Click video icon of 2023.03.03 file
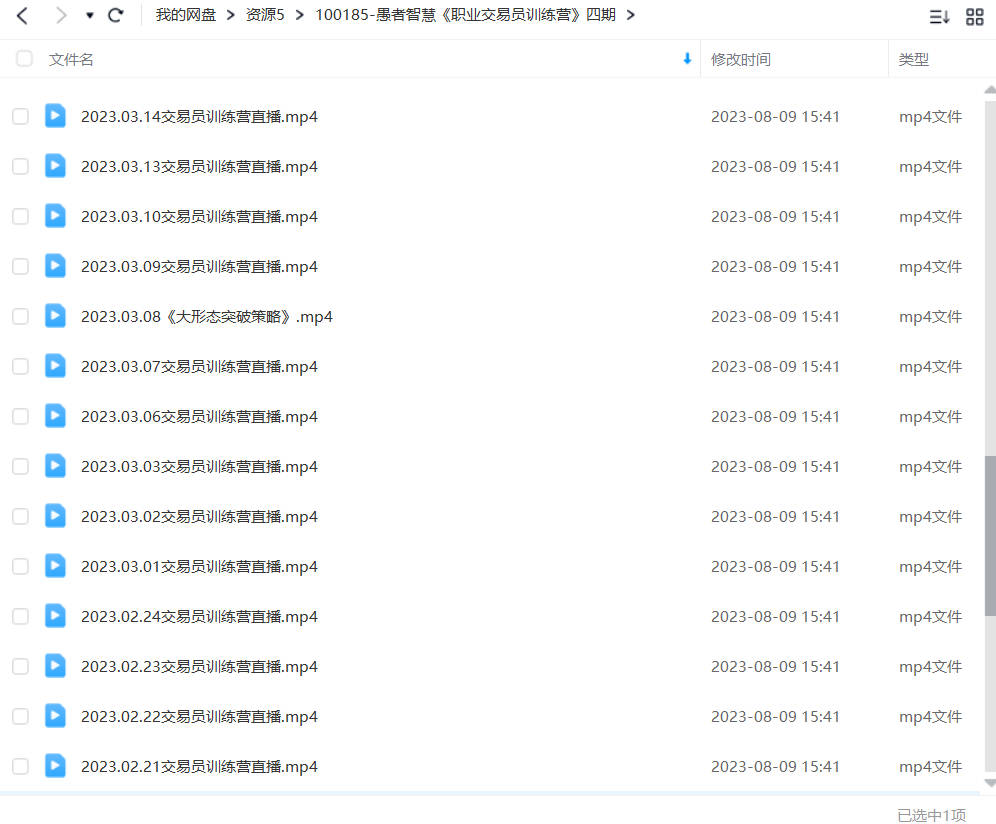The image size is (996, 824). (55, 466)
